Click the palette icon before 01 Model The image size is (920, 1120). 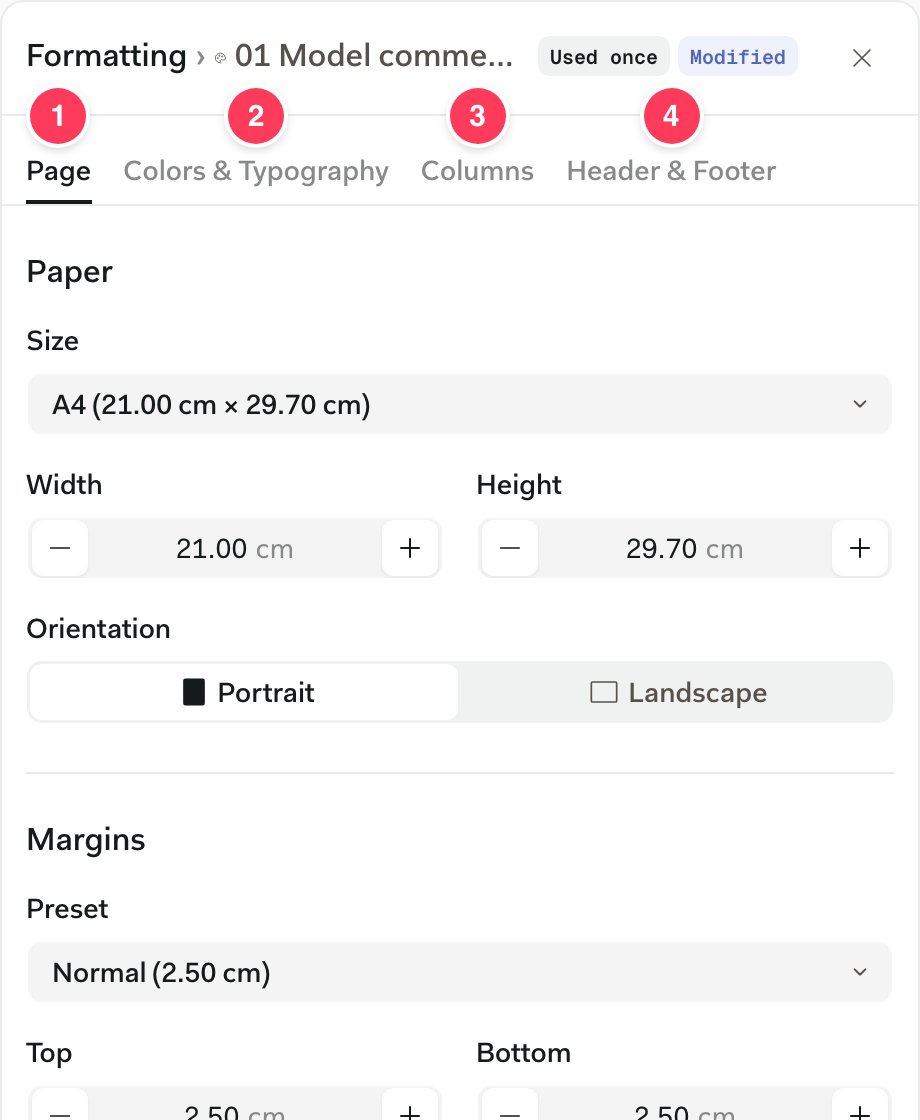coord(221,58)
